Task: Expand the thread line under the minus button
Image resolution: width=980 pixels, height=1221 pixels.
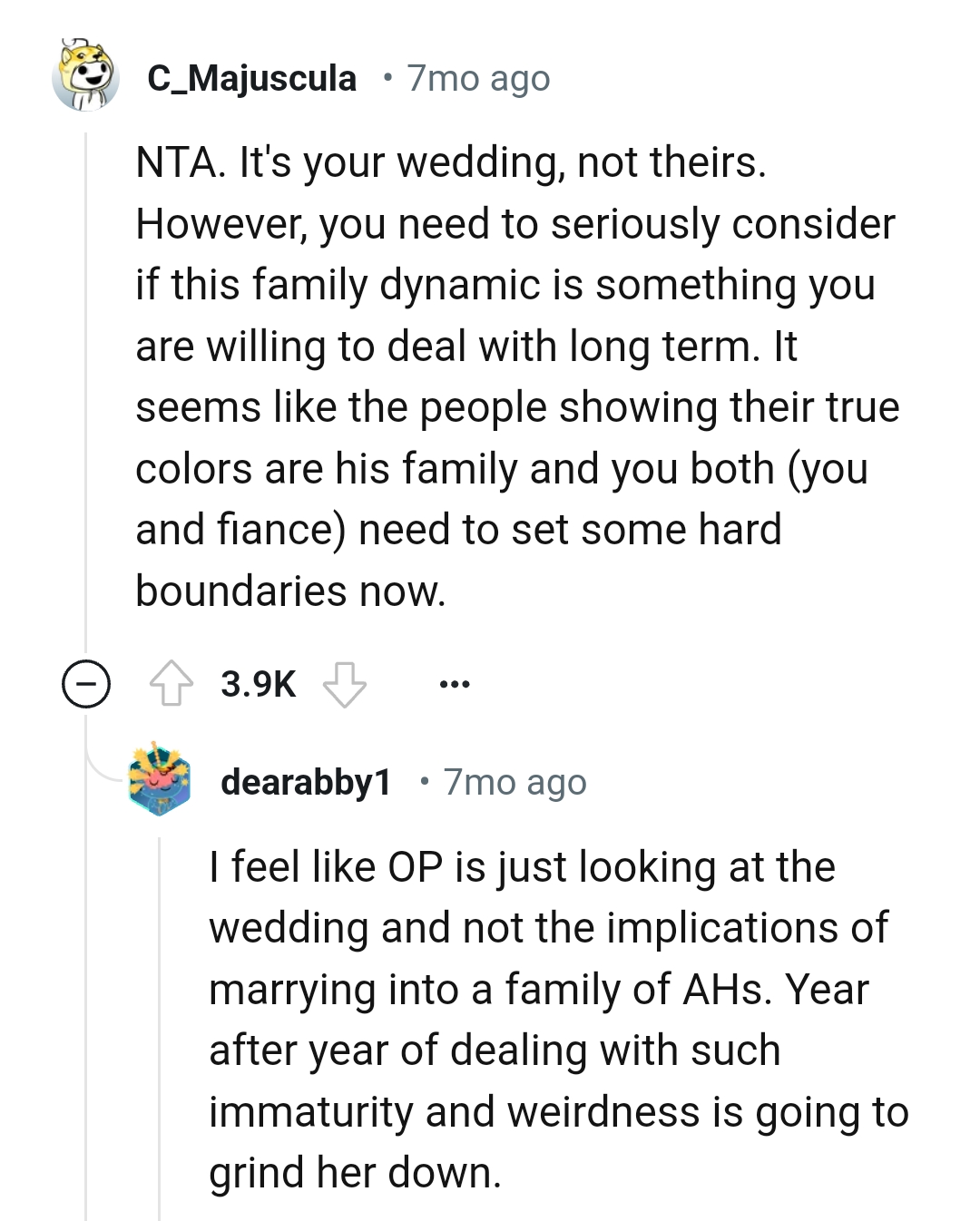Action: [x=86, y=907]
